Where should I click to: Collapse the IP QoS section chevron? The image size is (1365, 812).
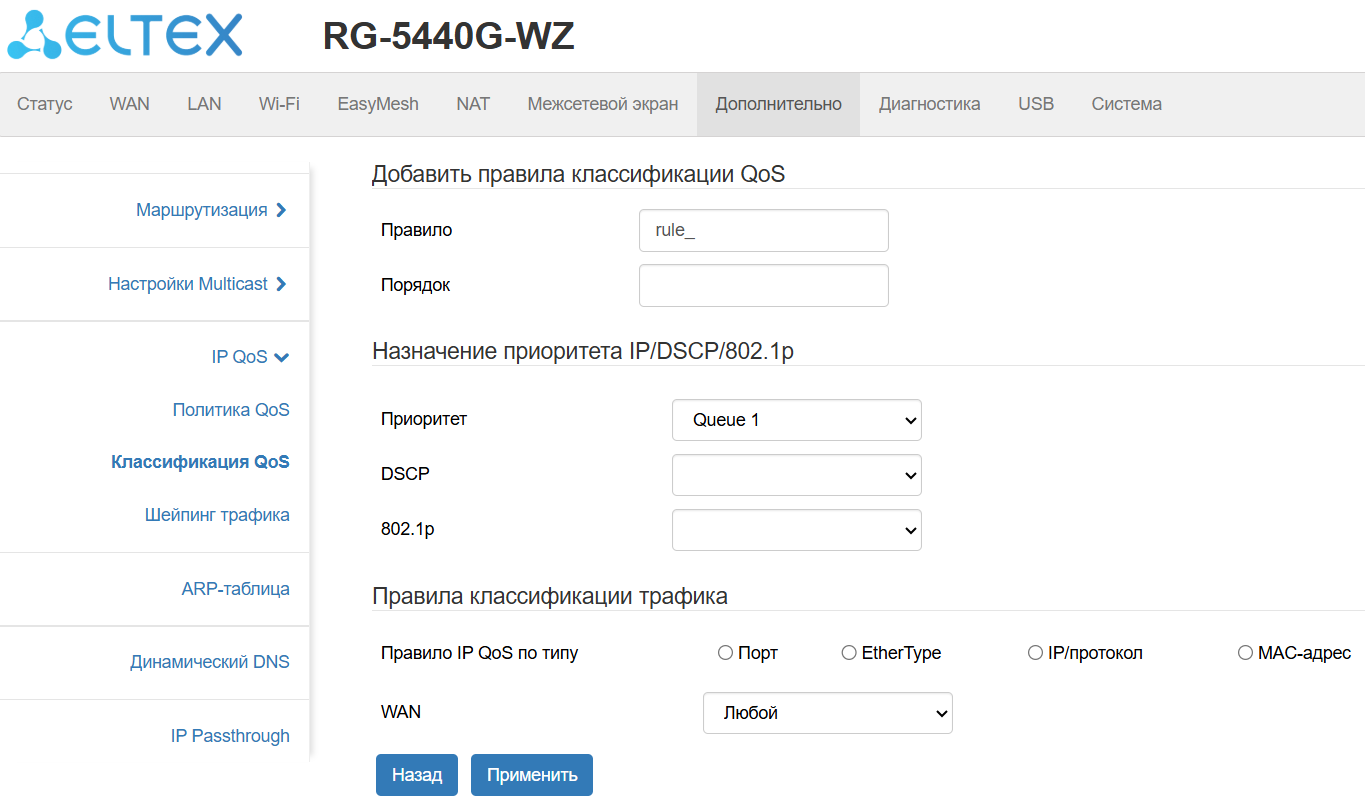click(x=281, y=357)
